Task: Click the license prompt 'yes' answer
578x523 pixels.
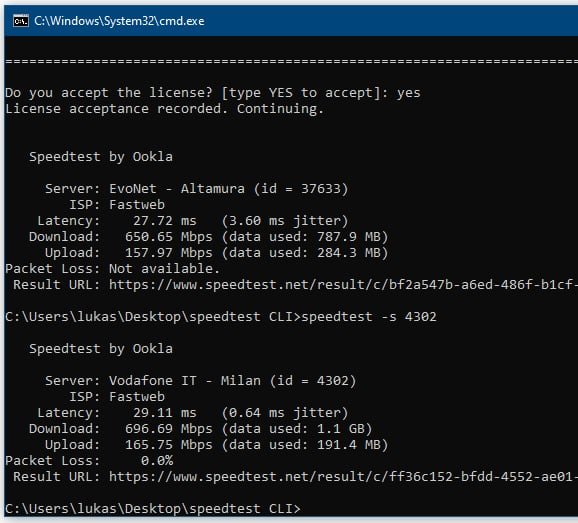Action: point(409,93)
